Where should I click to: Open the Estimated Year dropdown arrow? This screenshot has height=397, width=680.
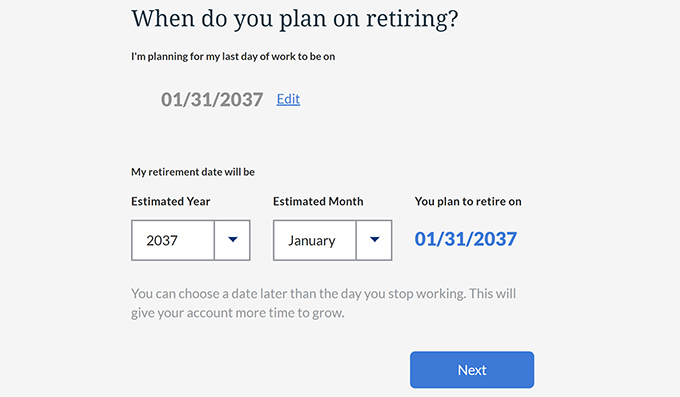[x=232, y=240]
